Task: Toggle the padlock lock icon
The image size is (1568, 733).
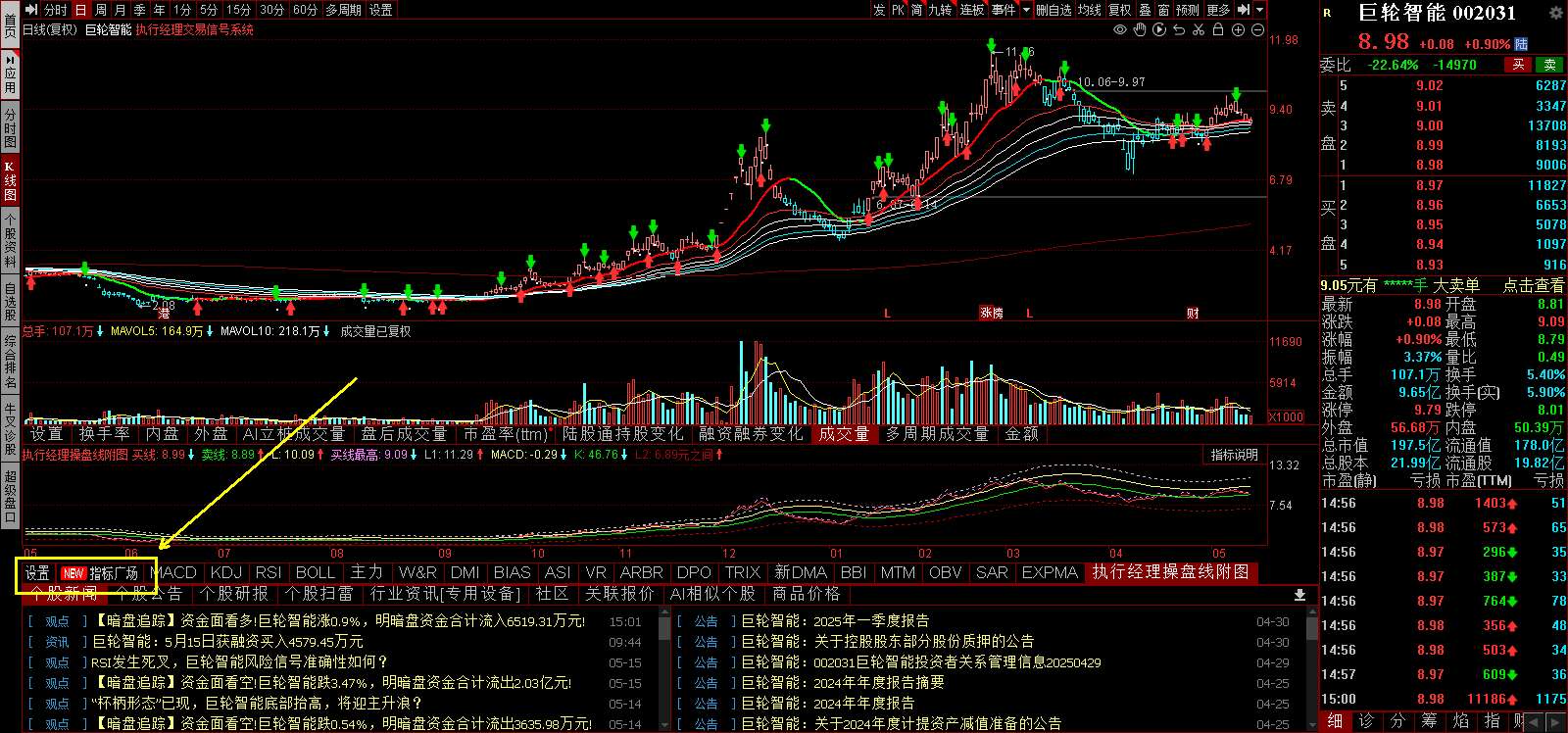Action: pos(1218,30)
